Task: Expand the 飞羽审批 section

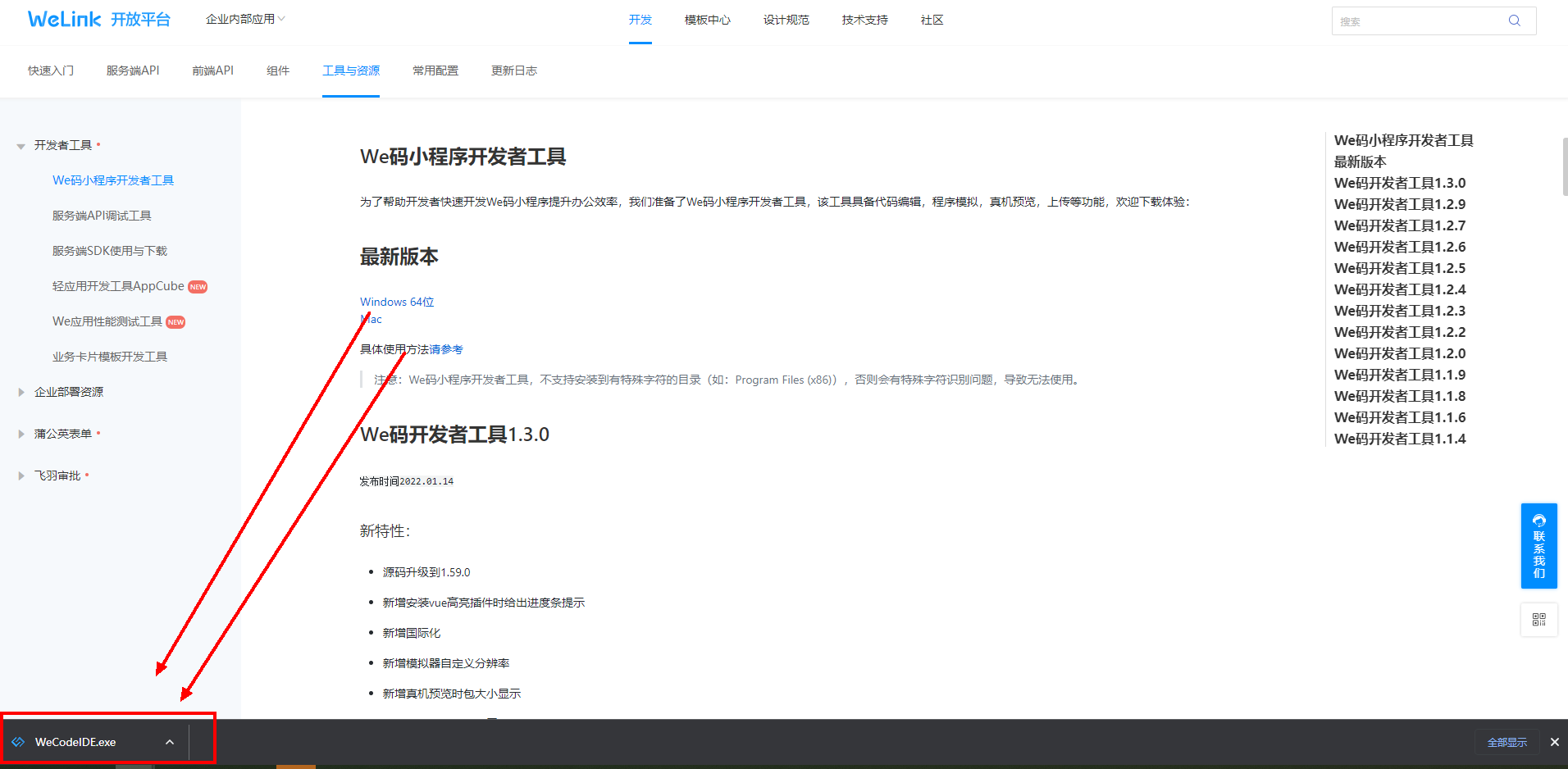Action: pyautogui.click(x=21, y=476)
